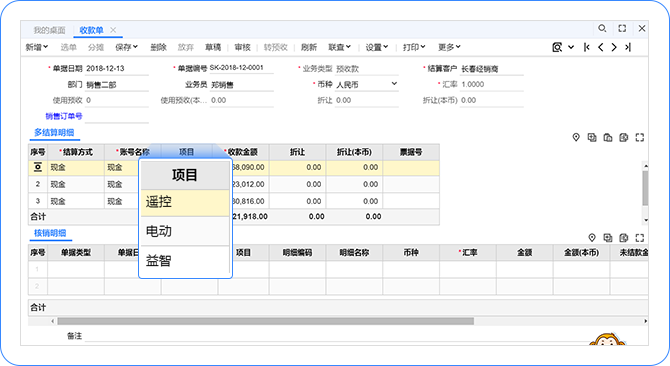Open the 更多 dropdown
This screenshot has width=670, height=366.
[449, 47]
